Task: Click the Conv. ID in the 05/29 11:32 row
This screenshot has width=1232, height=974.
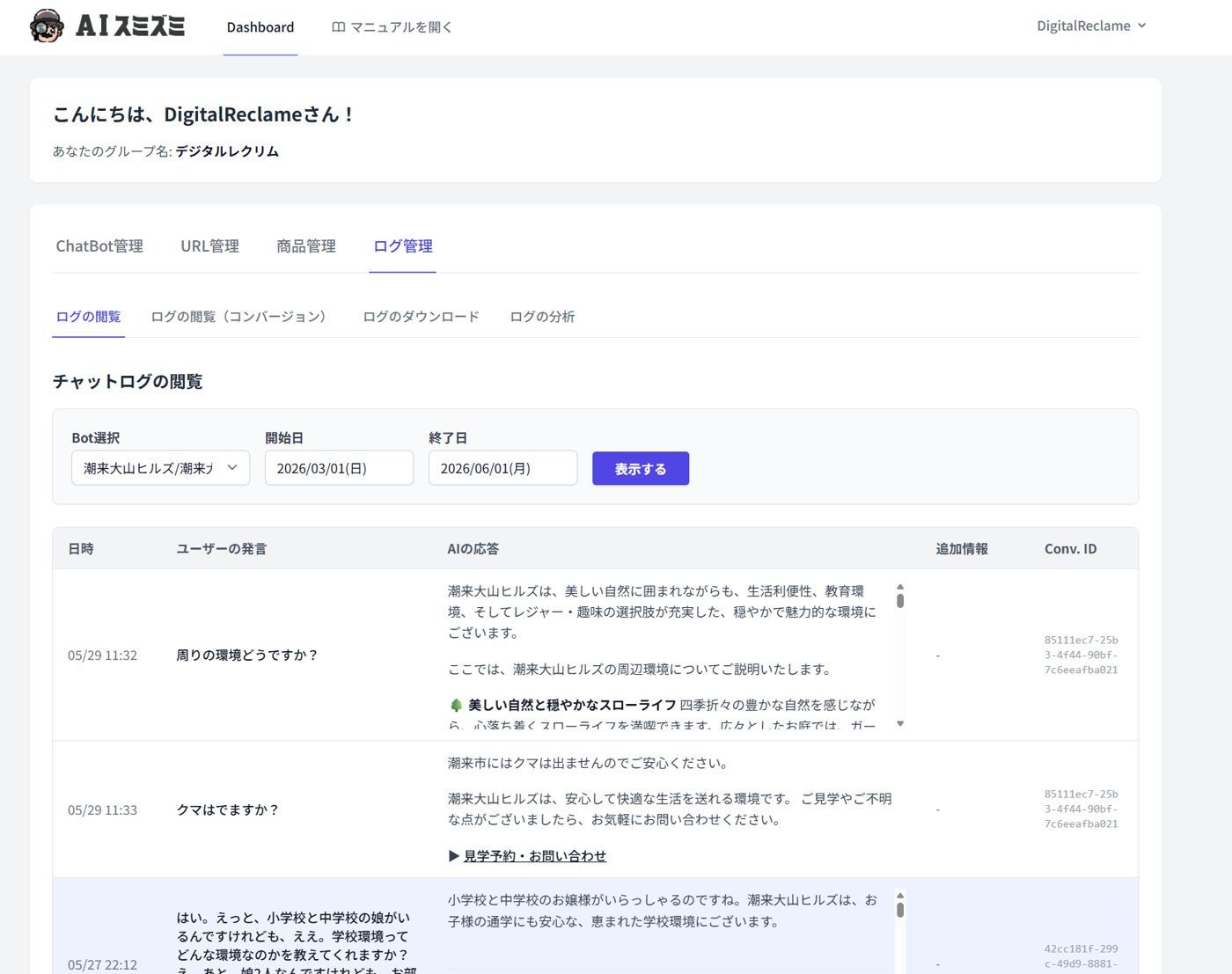Action: (1081, 655)
